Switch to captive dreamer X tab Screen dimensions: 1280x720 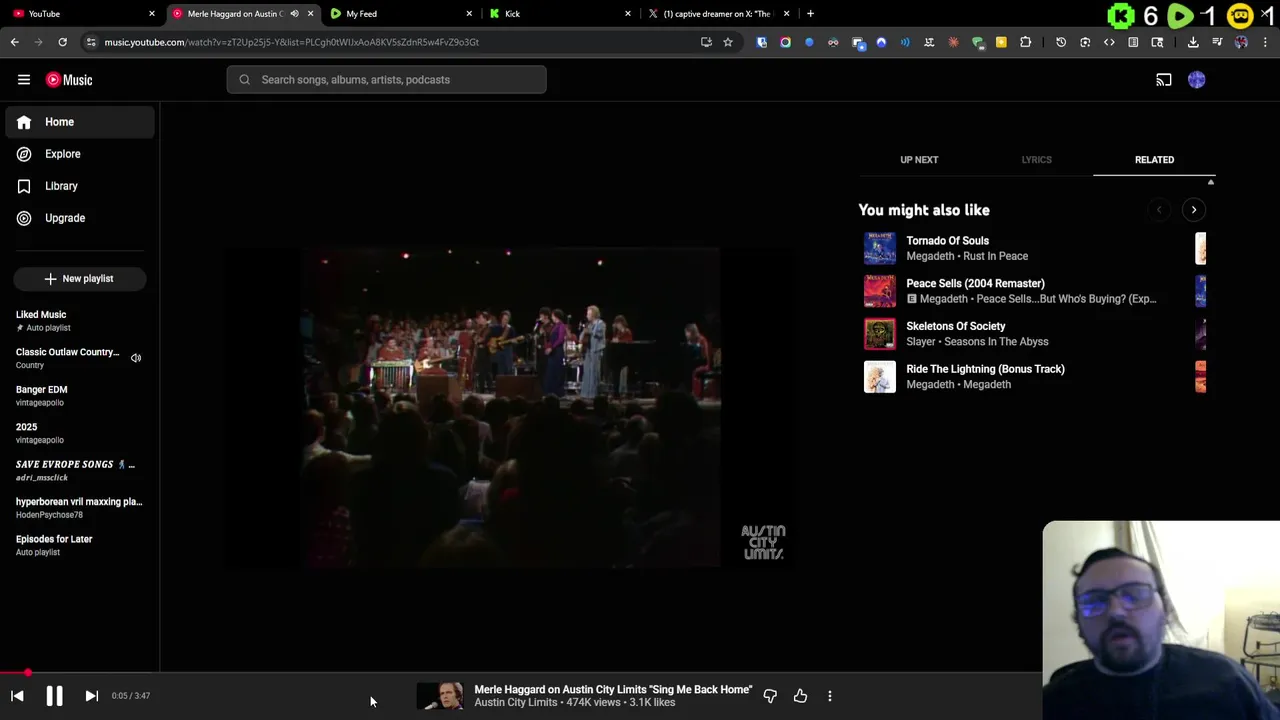720,14
